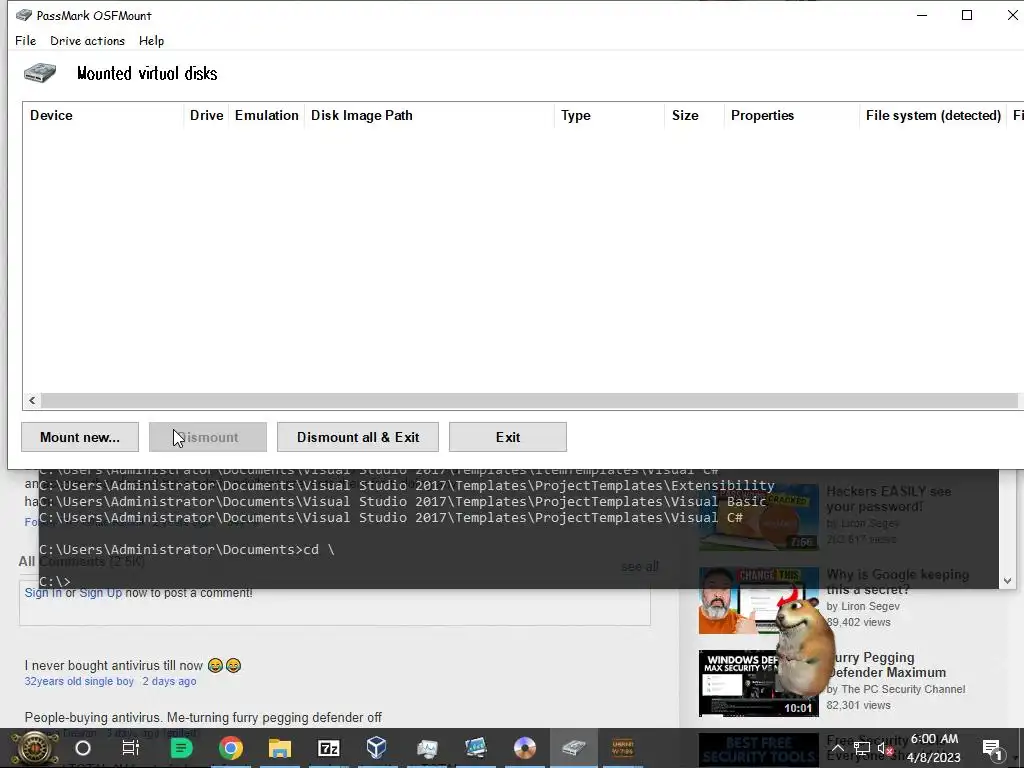Click the Drive column header
Screen dimensions: 1024x768
[x=206, y=116]
